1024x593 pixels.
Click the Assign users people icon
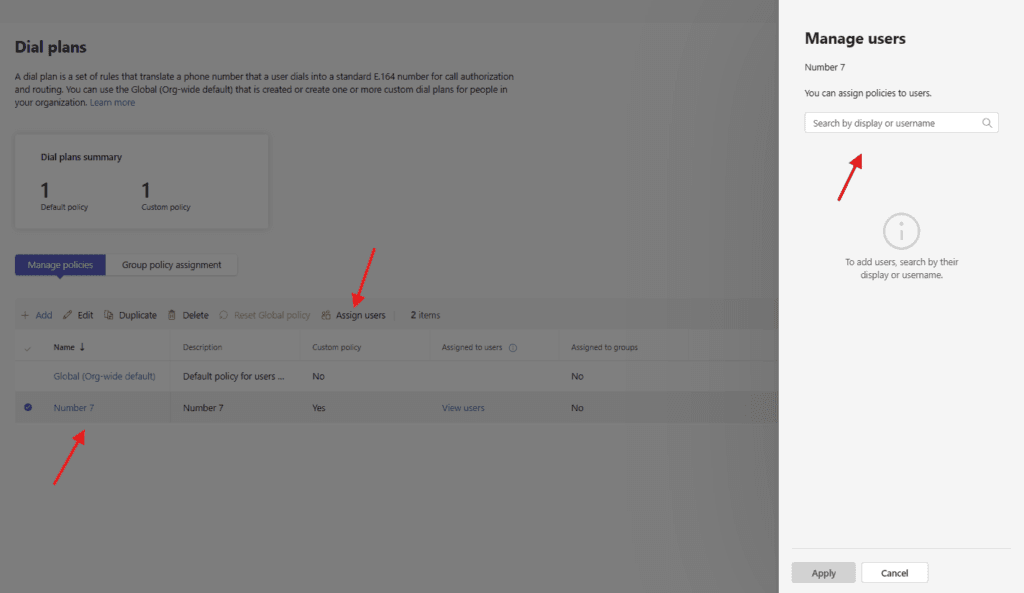tap(326, 315)
